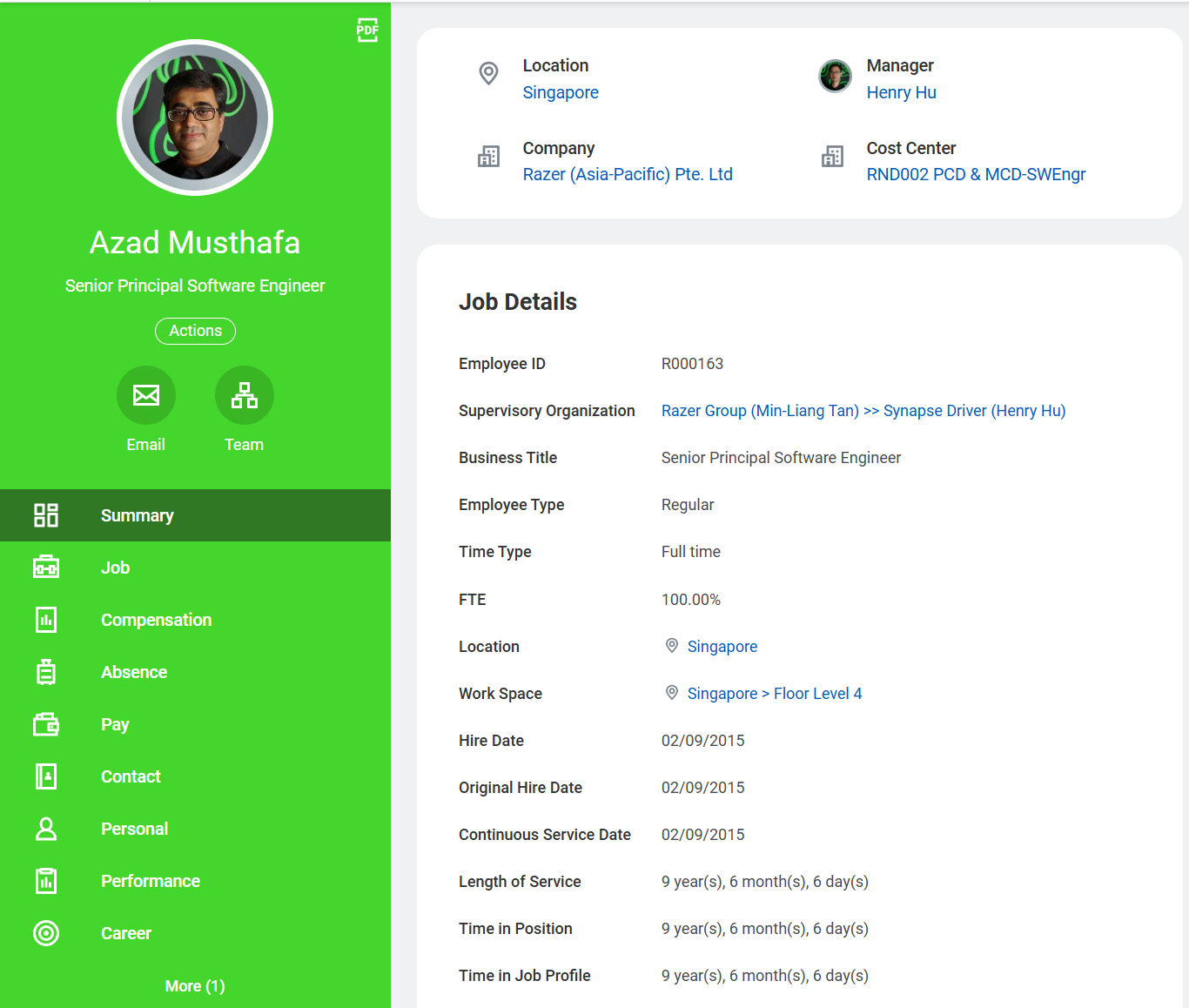Click FTE value 100.00%

[691, 600]
